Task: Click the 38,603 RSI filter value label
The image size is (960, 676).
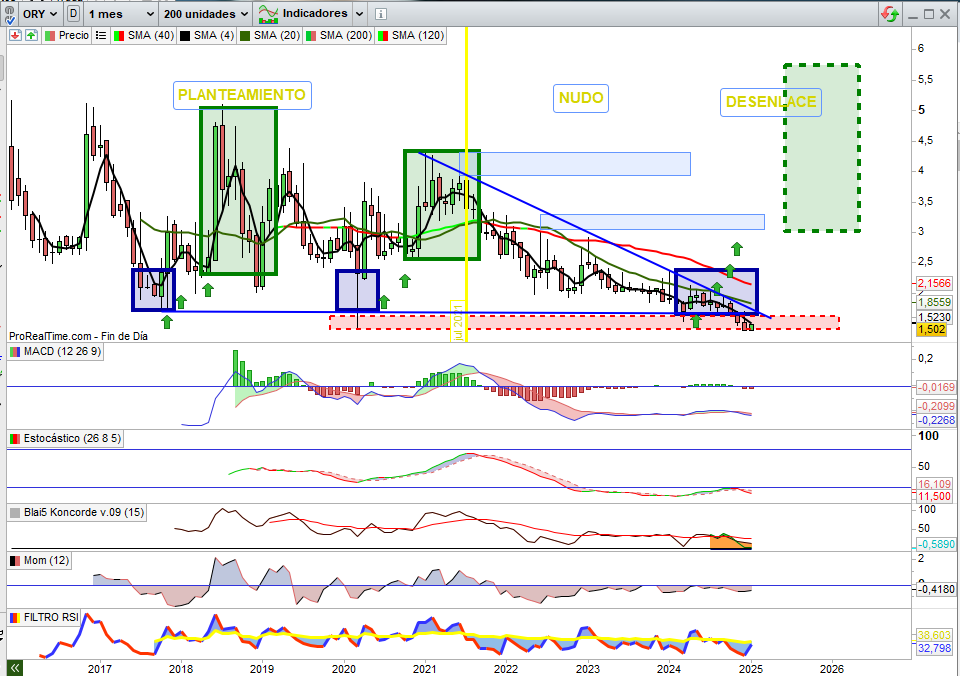Action: coord(934,636)
